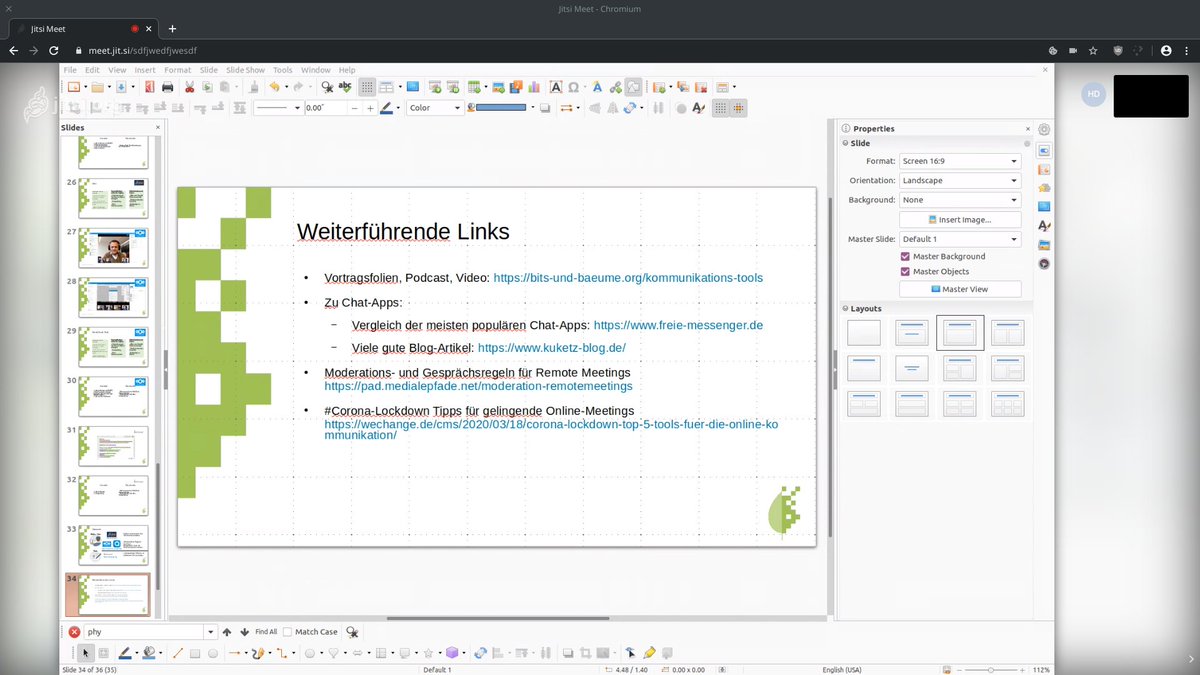Click the Special Character omega icon
This screenshot has height=675, width=1200.
click(x=573, y=87)
